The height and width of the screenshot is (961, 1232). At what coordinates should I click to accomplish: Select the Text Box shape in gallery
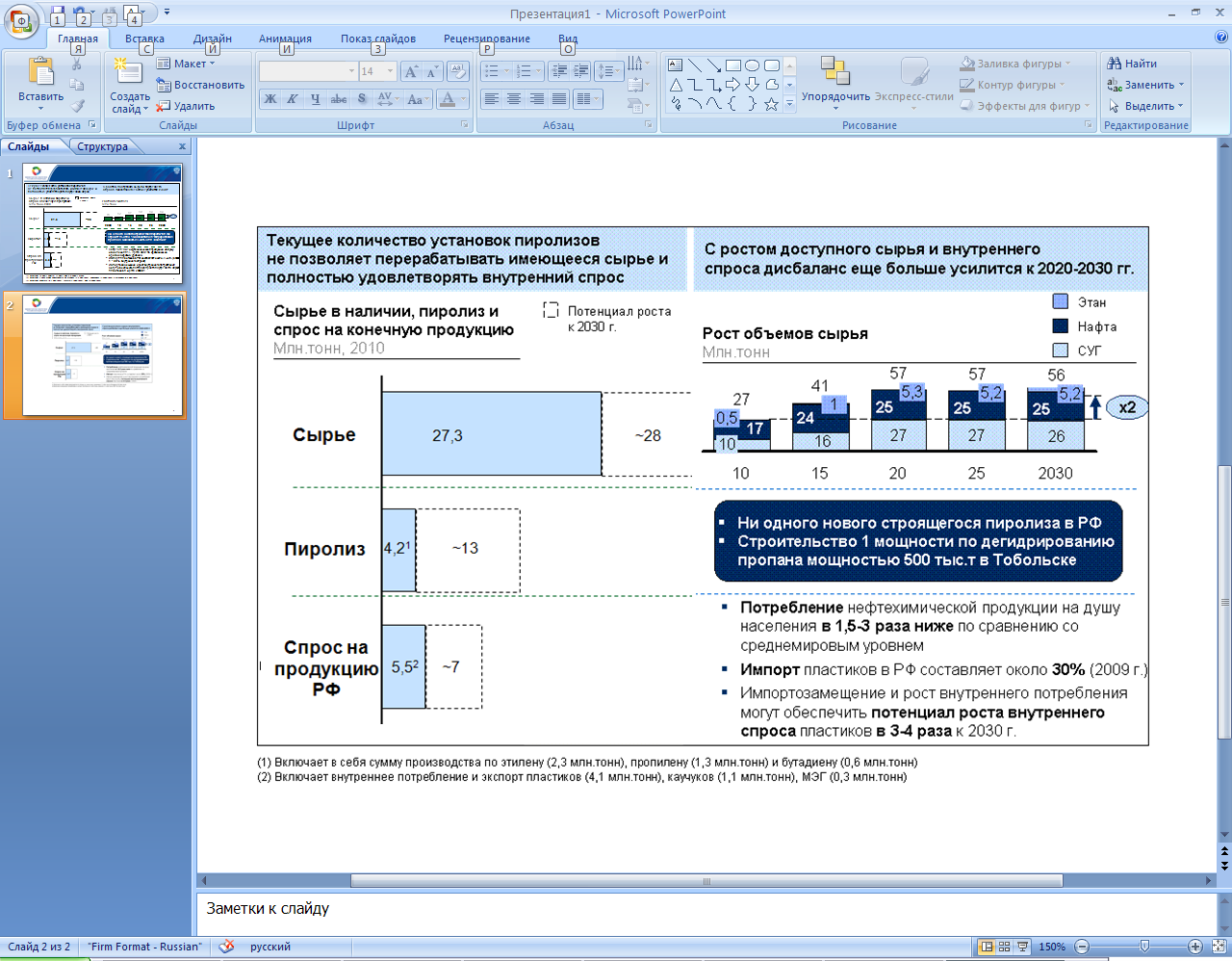(676, 65)
